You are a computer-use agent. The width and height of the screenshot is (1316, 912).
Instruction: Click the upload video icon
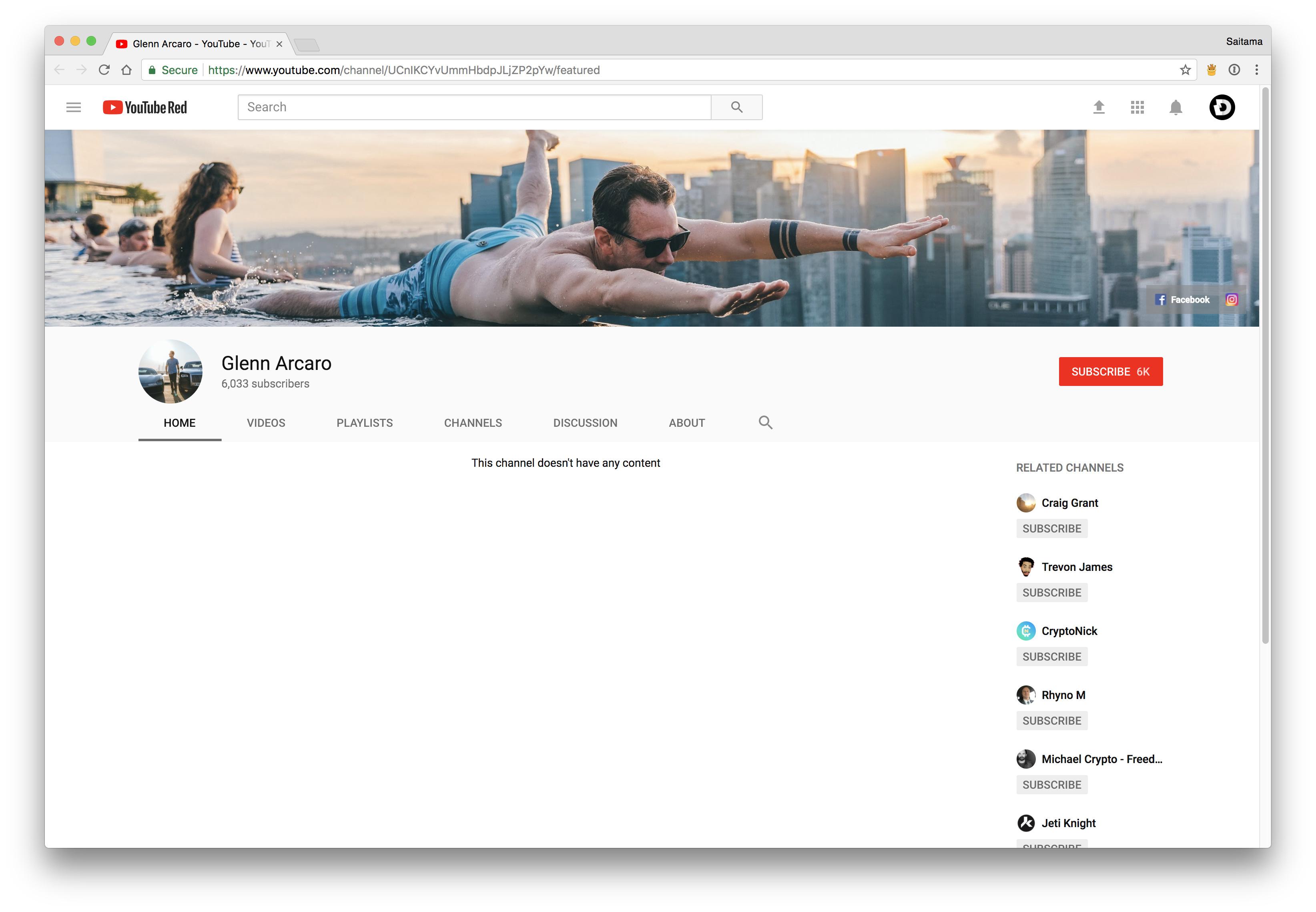click(x=1098, y=107)
